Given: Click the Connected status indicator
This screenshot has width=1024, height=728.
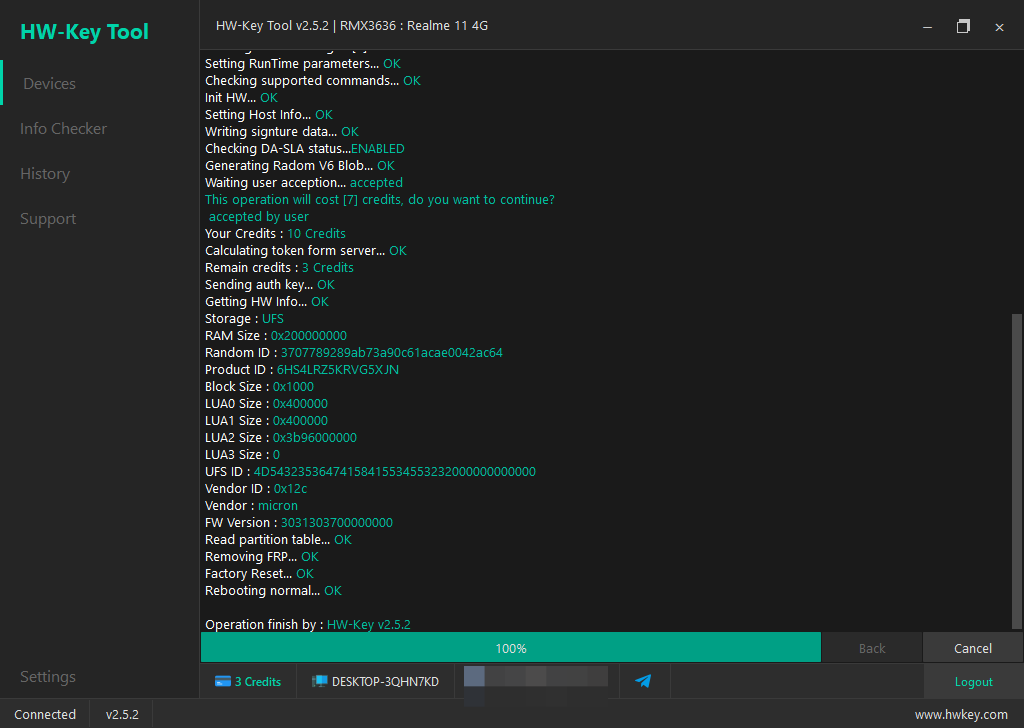Looking at the screenshot, I should (45, 714).
